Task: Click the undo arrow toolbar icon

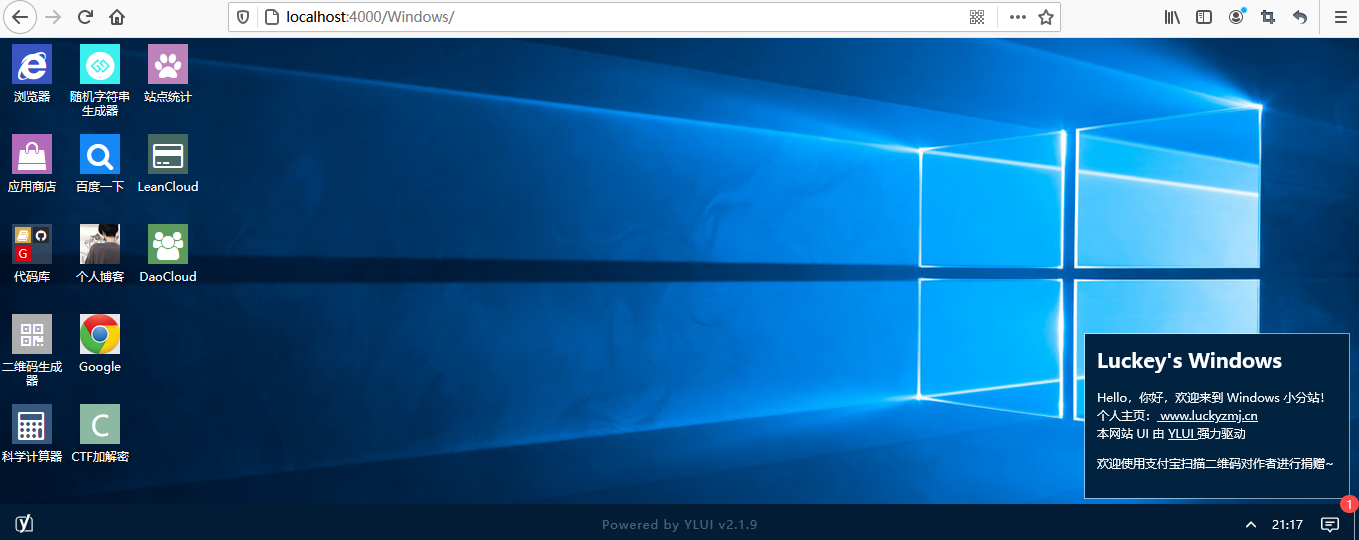Action: point(1300,17)
